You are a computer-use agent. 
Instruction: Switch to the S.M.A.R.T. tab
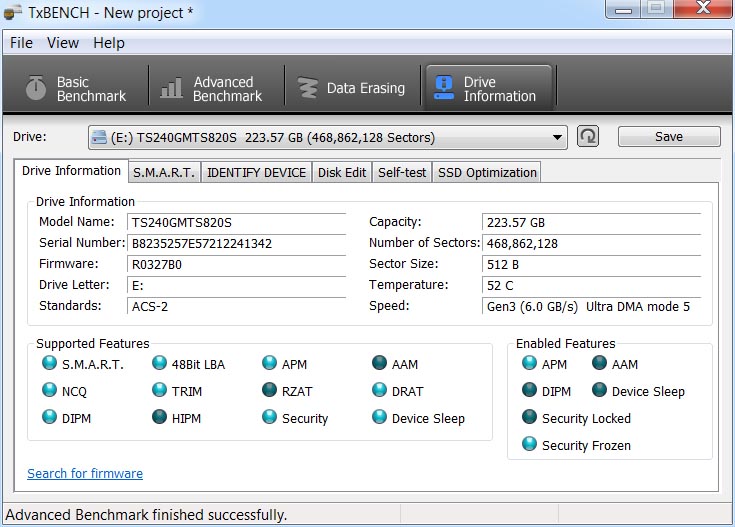pos(164,173)
